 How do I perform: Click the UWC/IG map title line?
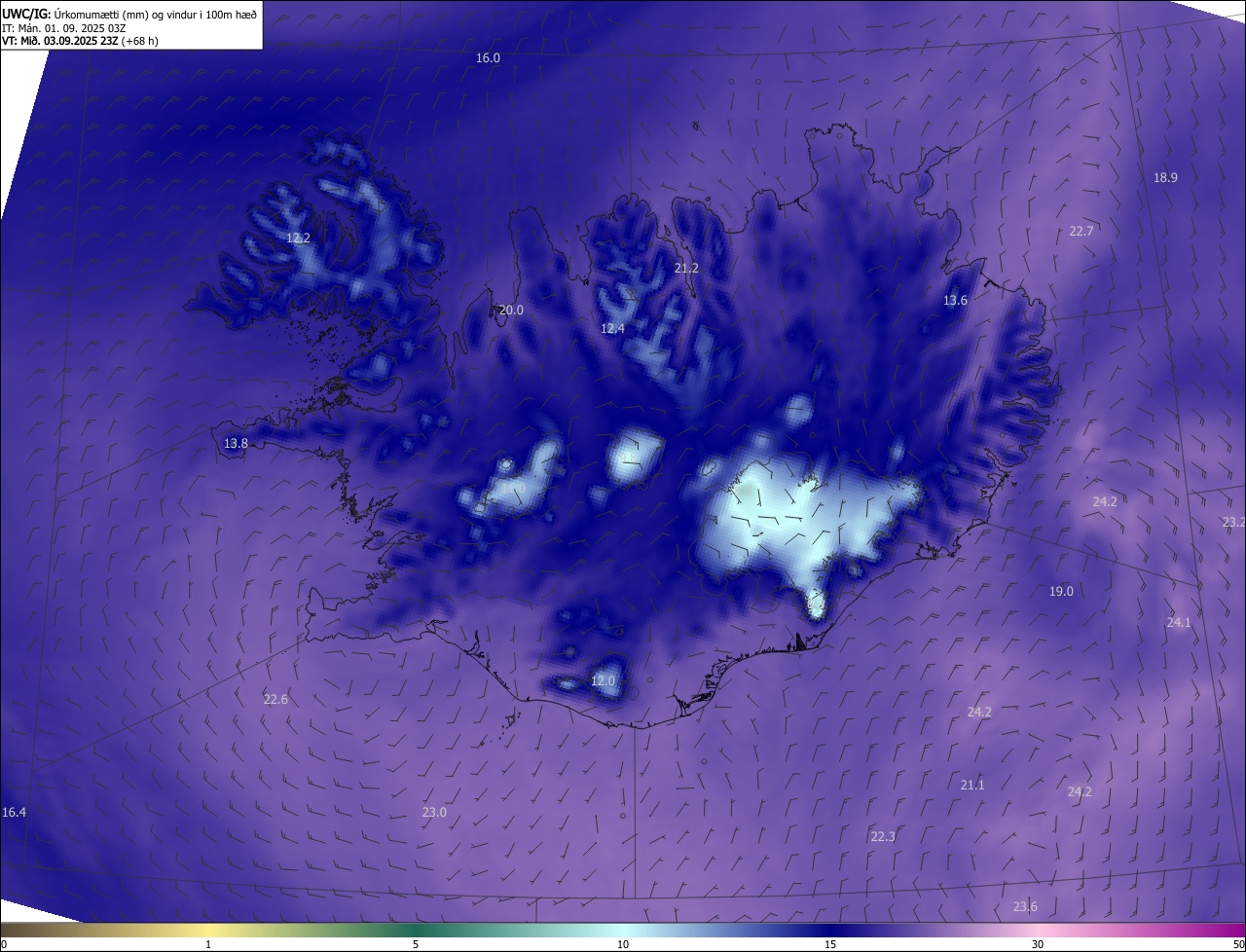(x=129, y=13)
